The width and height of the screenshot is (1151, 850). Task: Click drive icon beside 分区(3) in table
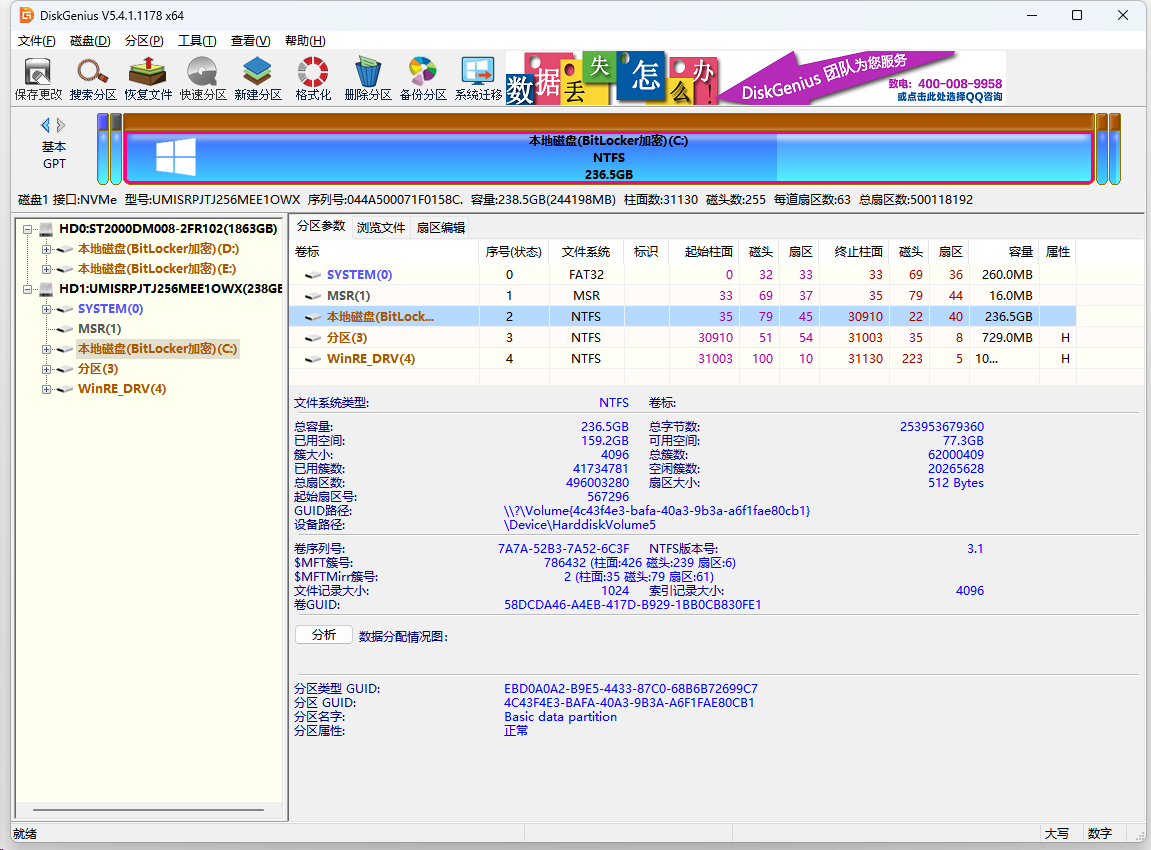pyautogui.click(x=313, y=338)
